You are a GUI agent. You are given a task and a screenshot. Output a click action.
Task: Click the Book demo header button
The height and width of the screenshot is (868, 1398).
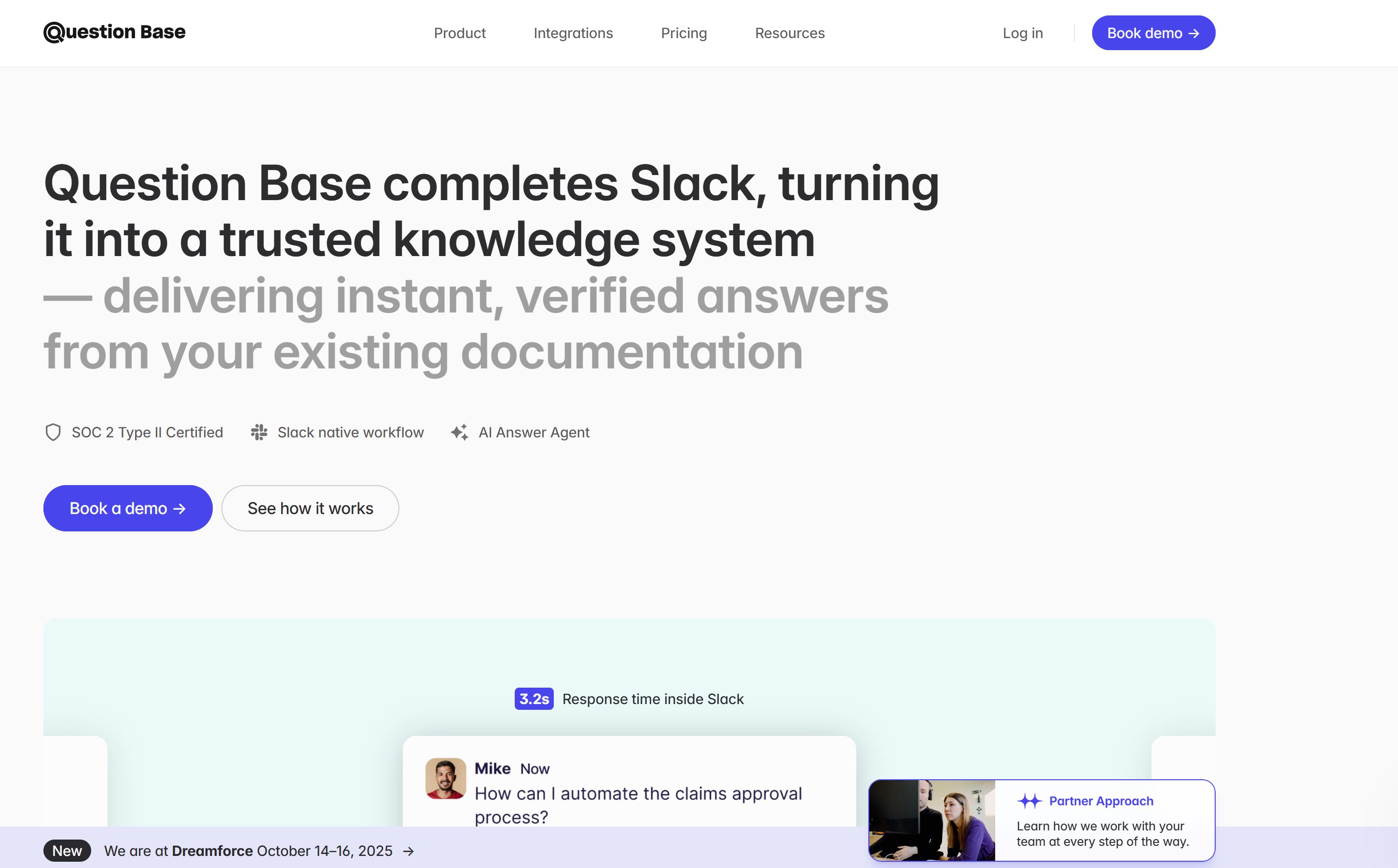(1153, 33)
